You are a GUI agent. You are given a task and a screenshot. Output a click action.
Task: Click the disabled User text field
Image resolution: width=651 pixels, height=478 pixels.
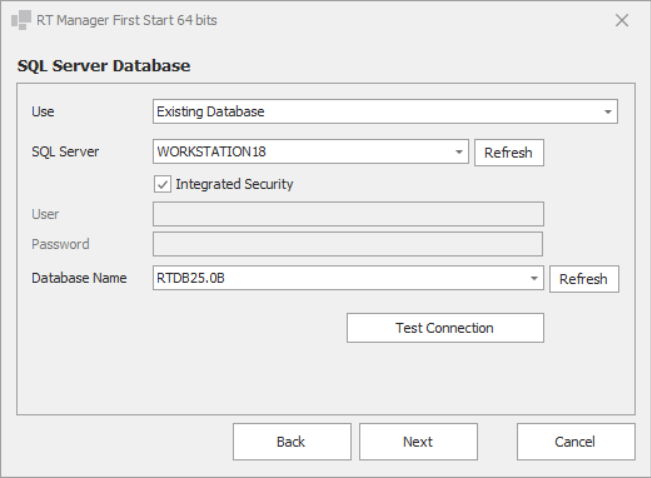[347, 214]
